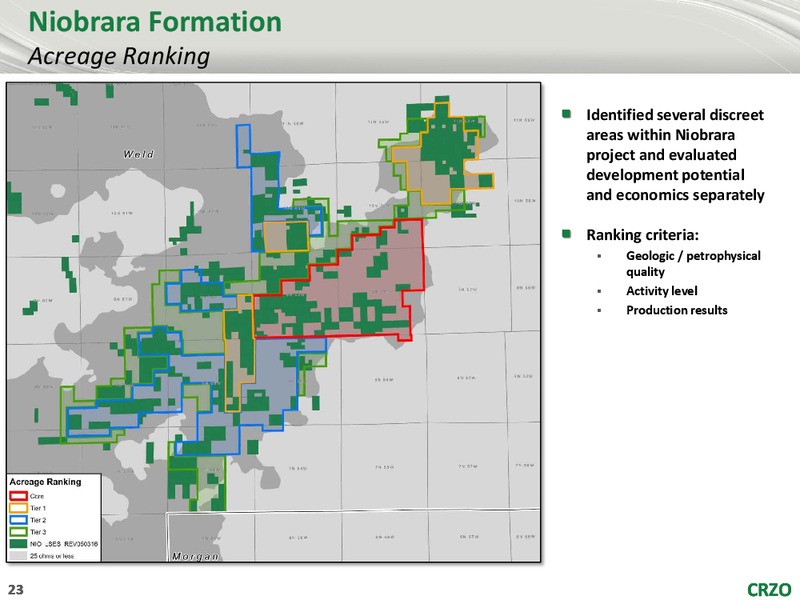The width and height of the screenshot is (800, 600).
Task: Click the 'Weld' county label on map
Action: 138,154
